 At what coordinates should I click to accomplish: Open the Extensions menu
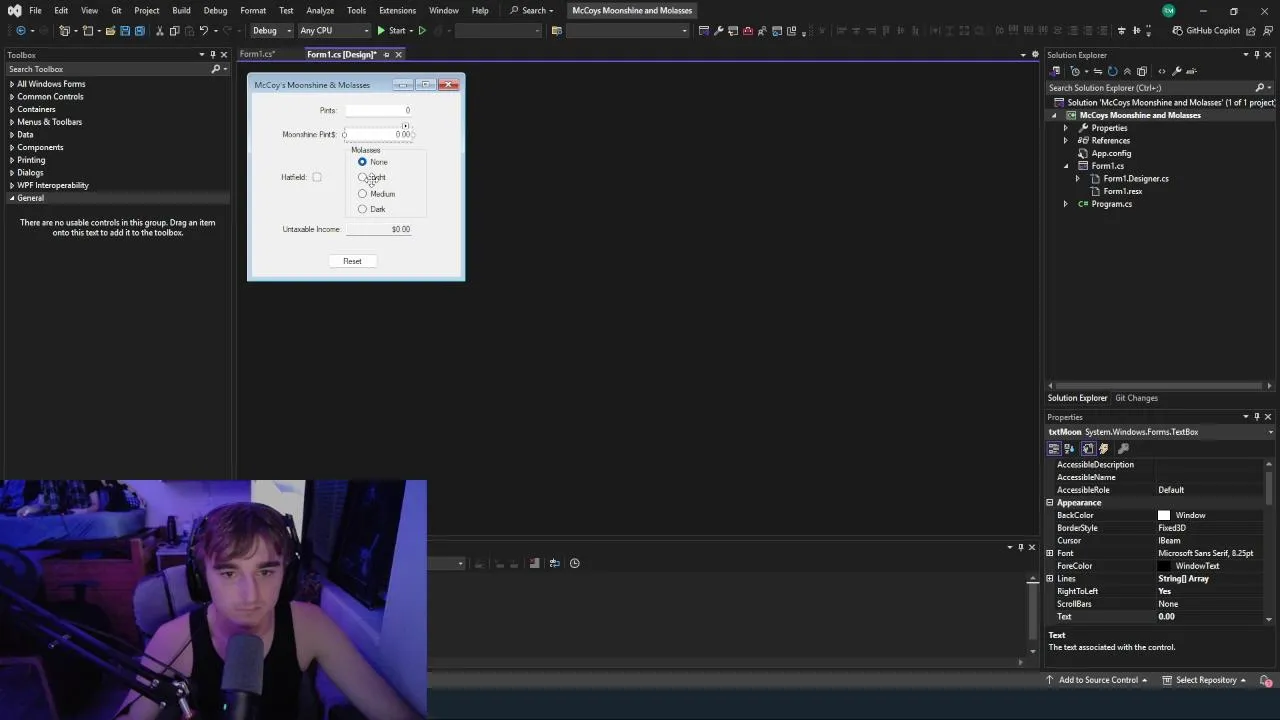397,11
